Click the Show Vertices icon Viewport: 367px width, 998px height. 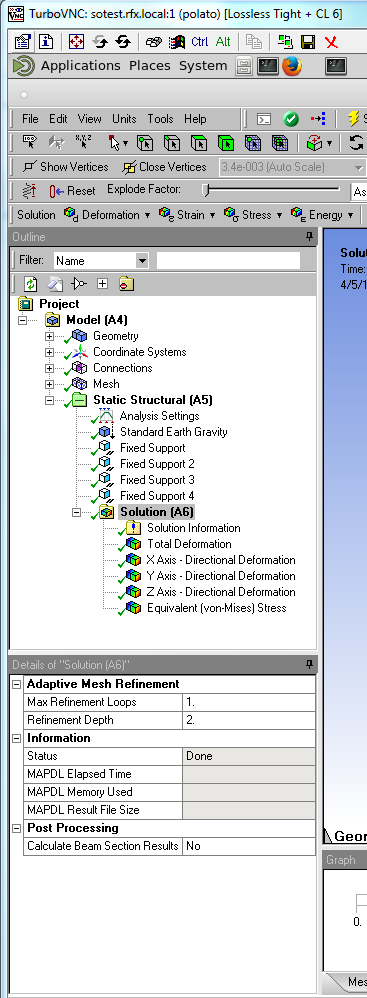[x=29, y=167]
